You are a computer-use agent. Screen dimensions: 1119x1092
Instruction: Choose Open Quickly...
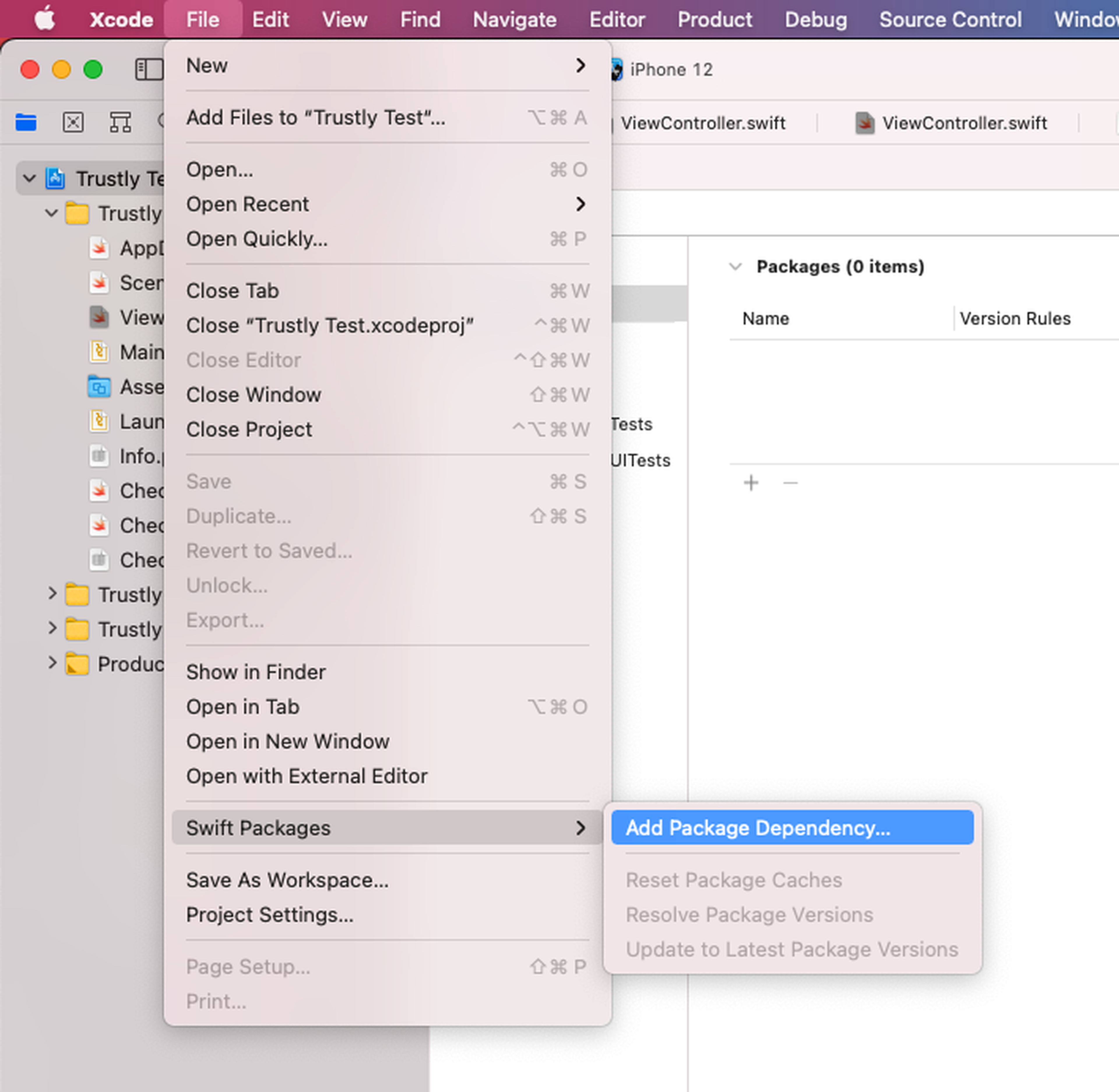pyautogui.click(x=387, y=239)
